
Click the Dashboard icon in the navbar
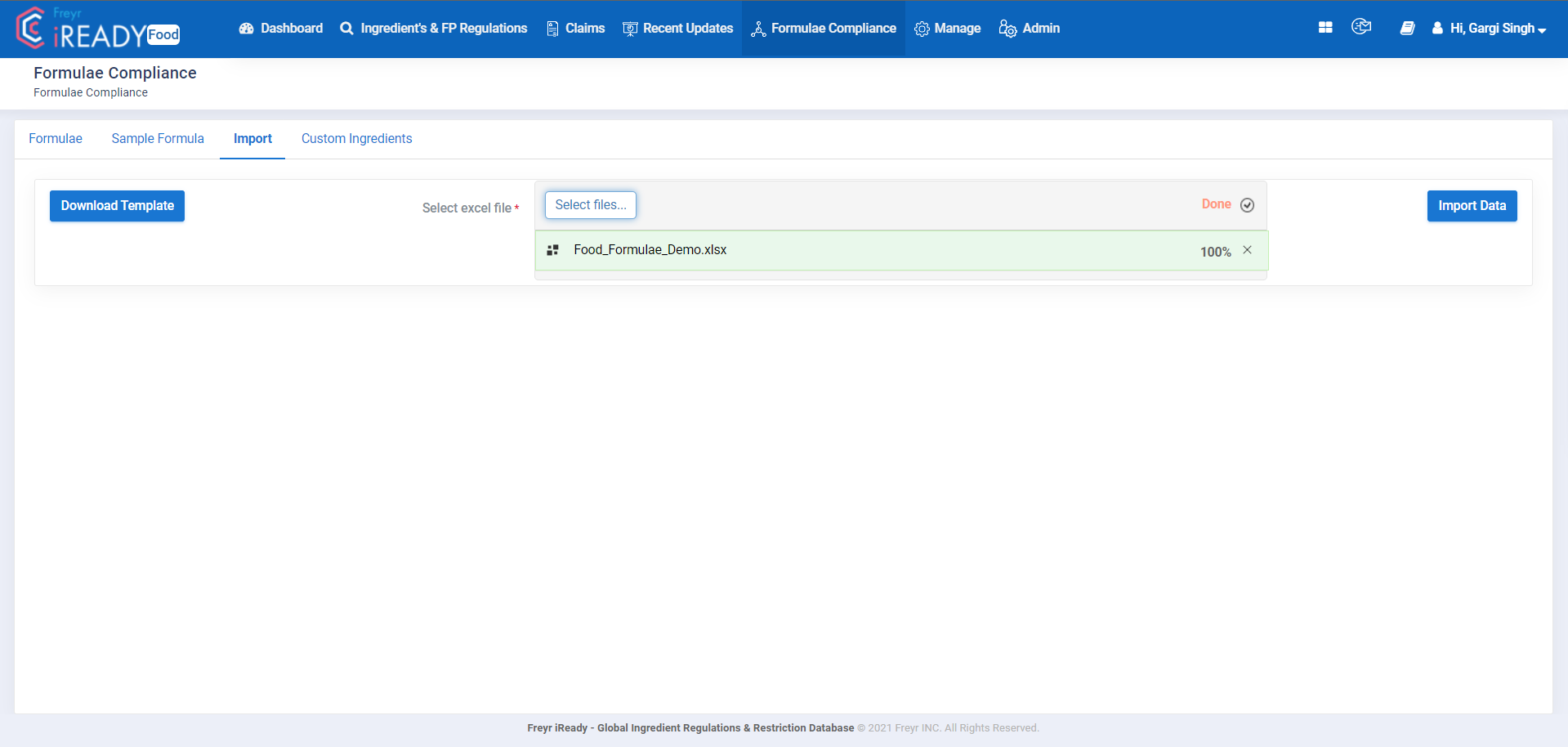pos(246,28)
